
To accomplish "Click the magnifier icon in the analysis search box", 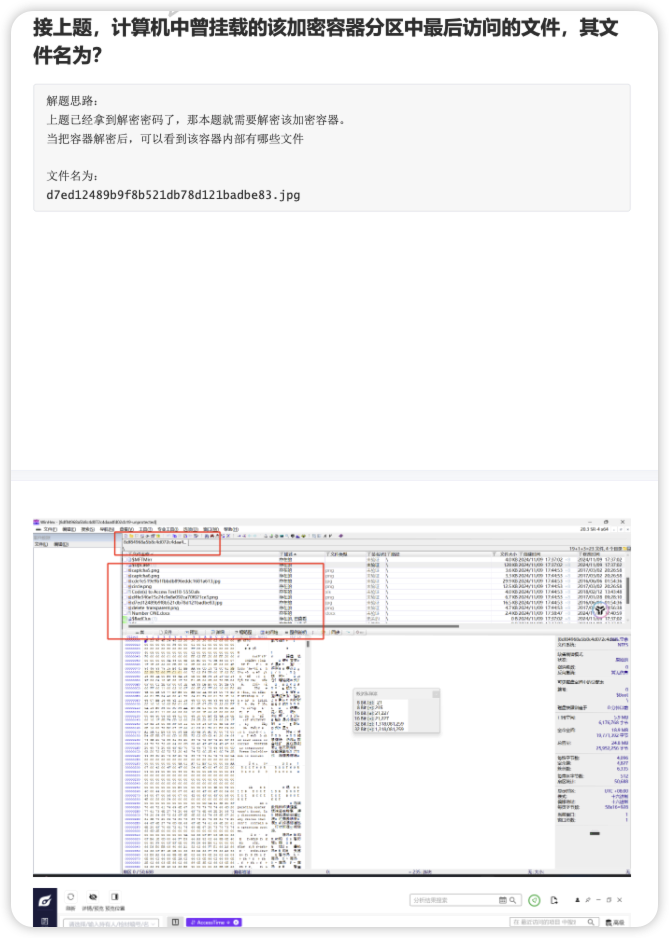I will point(513,900).
